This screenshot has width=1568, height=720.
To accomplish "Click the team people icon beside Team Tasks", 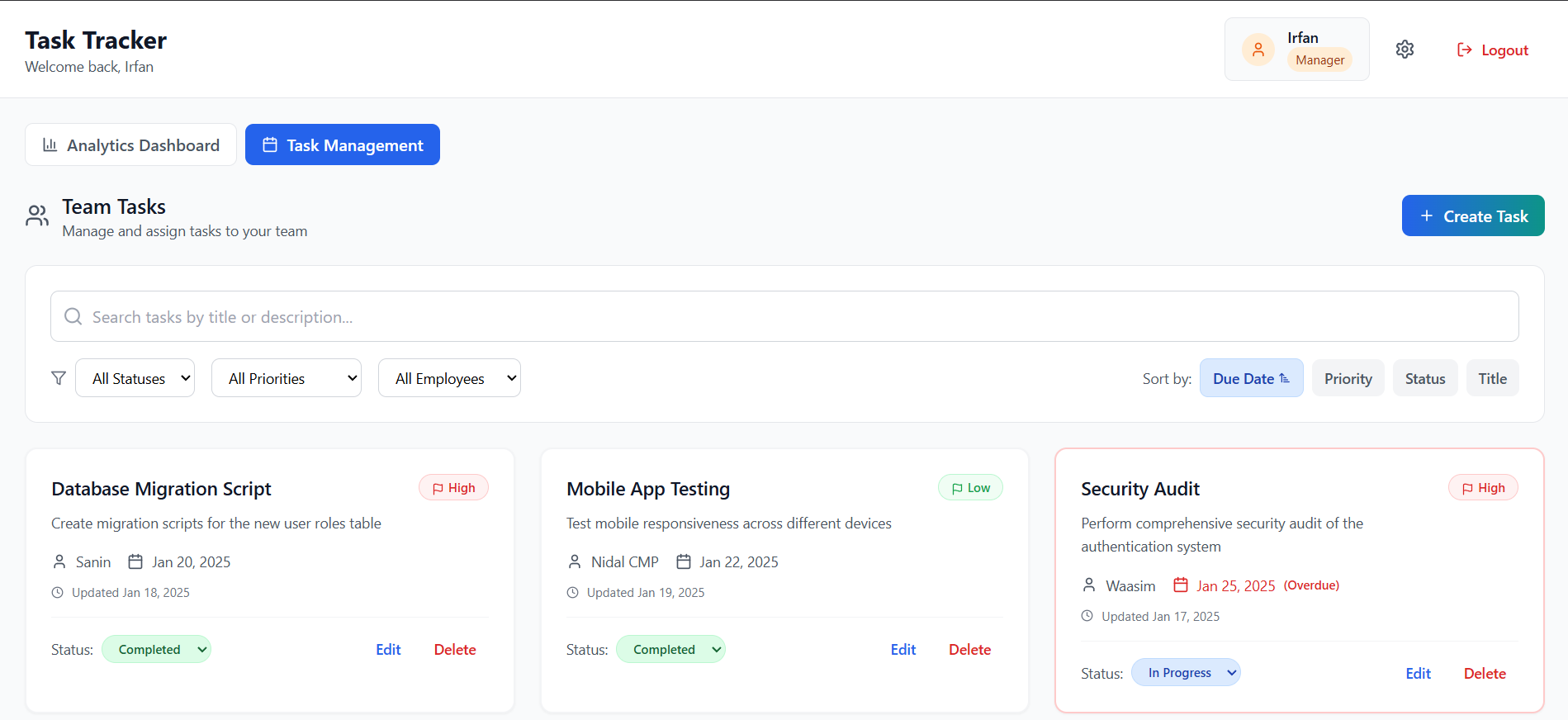I will [x=37, y=216].
